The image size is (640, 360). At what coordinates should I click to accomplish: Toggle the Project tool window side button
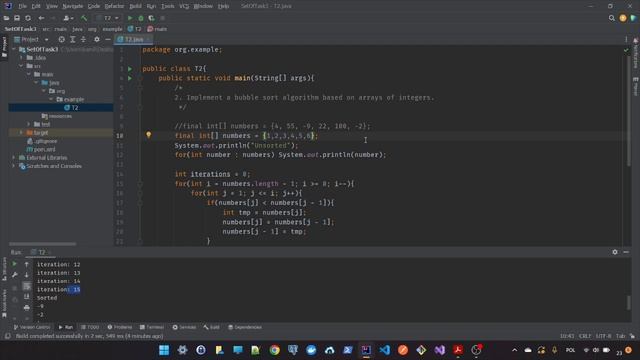[x=4, y=47]
